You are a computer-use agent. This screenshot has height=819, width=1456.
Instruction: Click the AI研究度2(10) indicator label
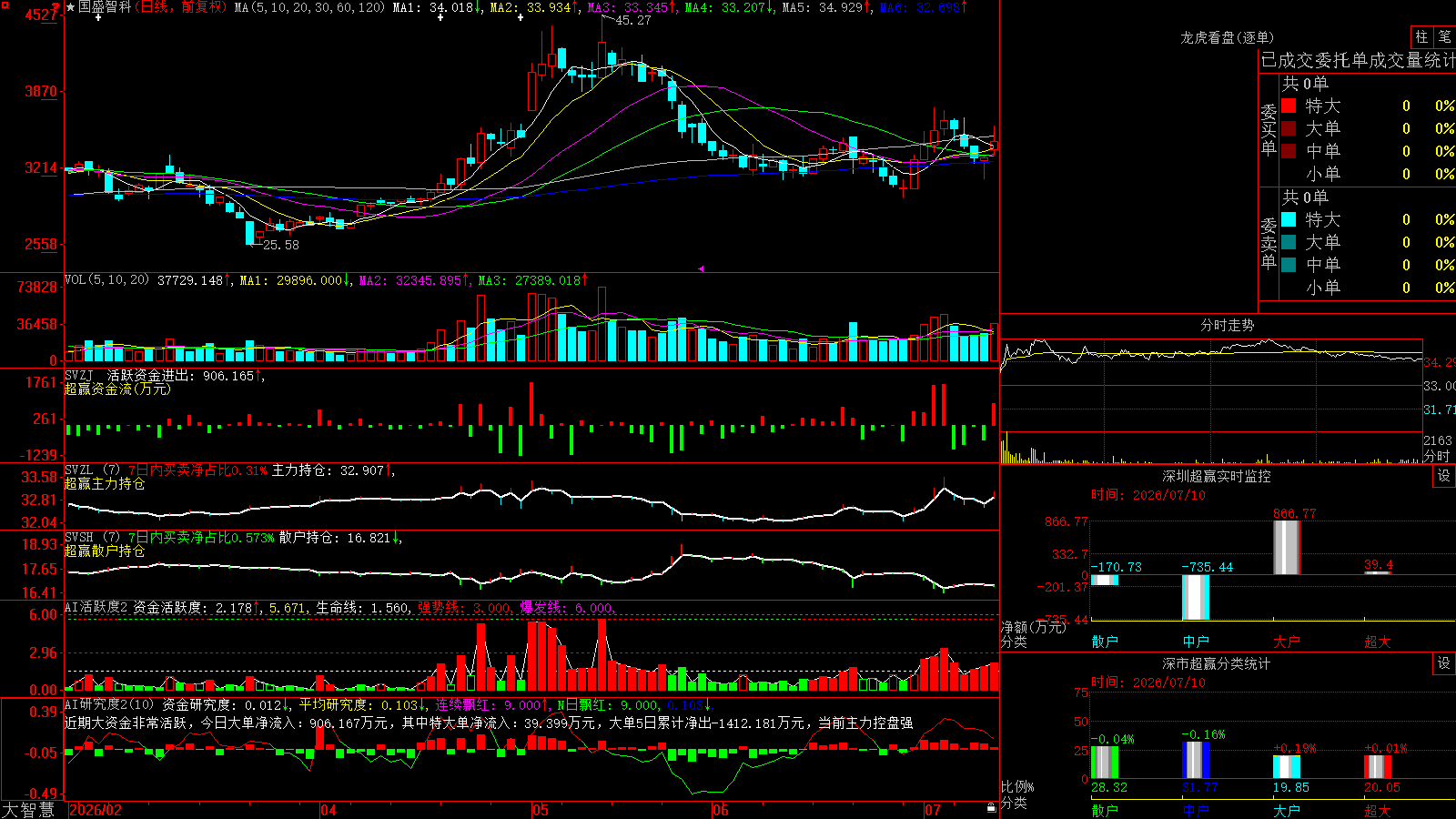(x=109, y=704)
